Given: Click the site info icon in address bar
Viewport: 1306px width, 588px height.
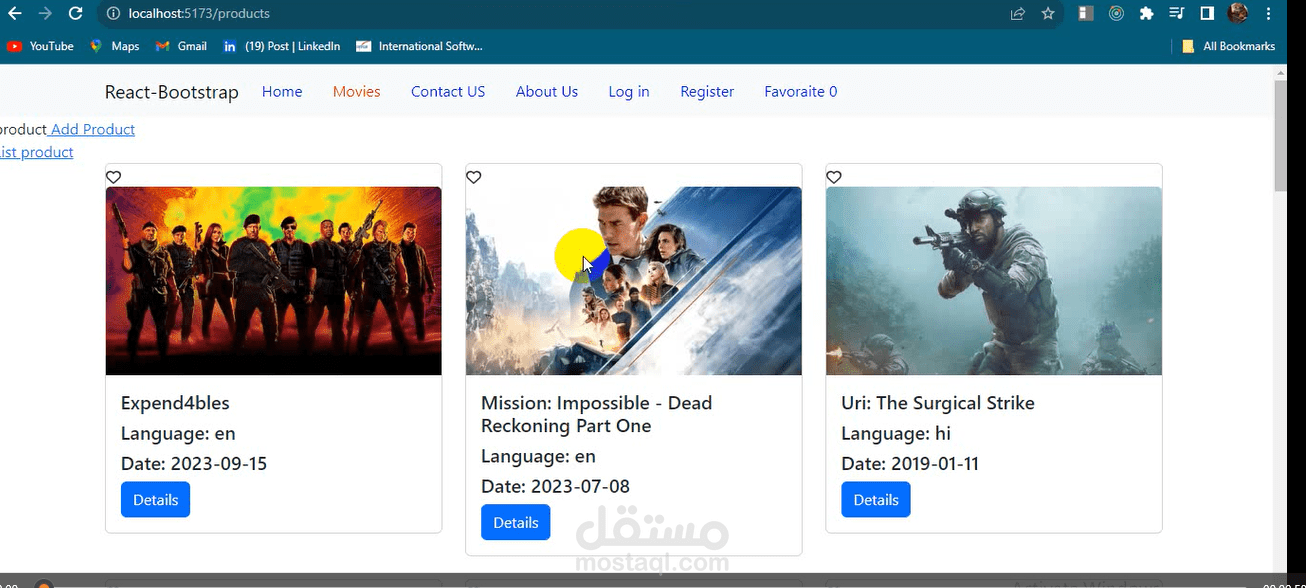Looking at the screenshot, I should pos(113,14).
